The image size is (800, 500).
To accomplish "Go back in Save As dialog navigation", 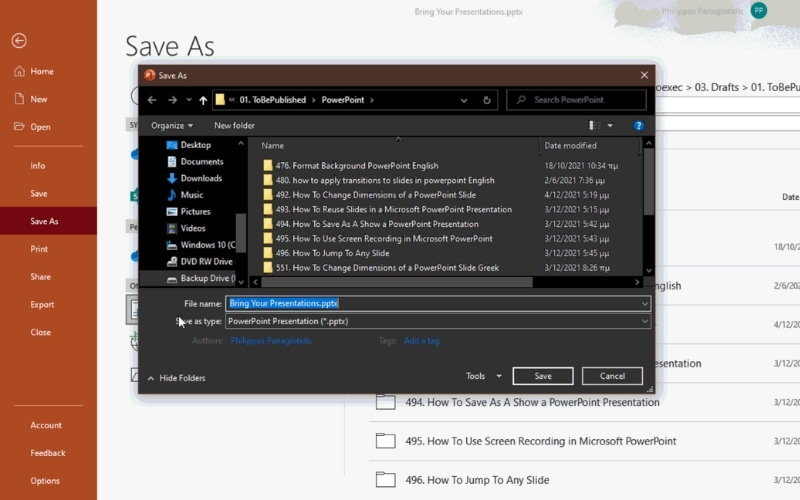I will click(x=152, y=100).
